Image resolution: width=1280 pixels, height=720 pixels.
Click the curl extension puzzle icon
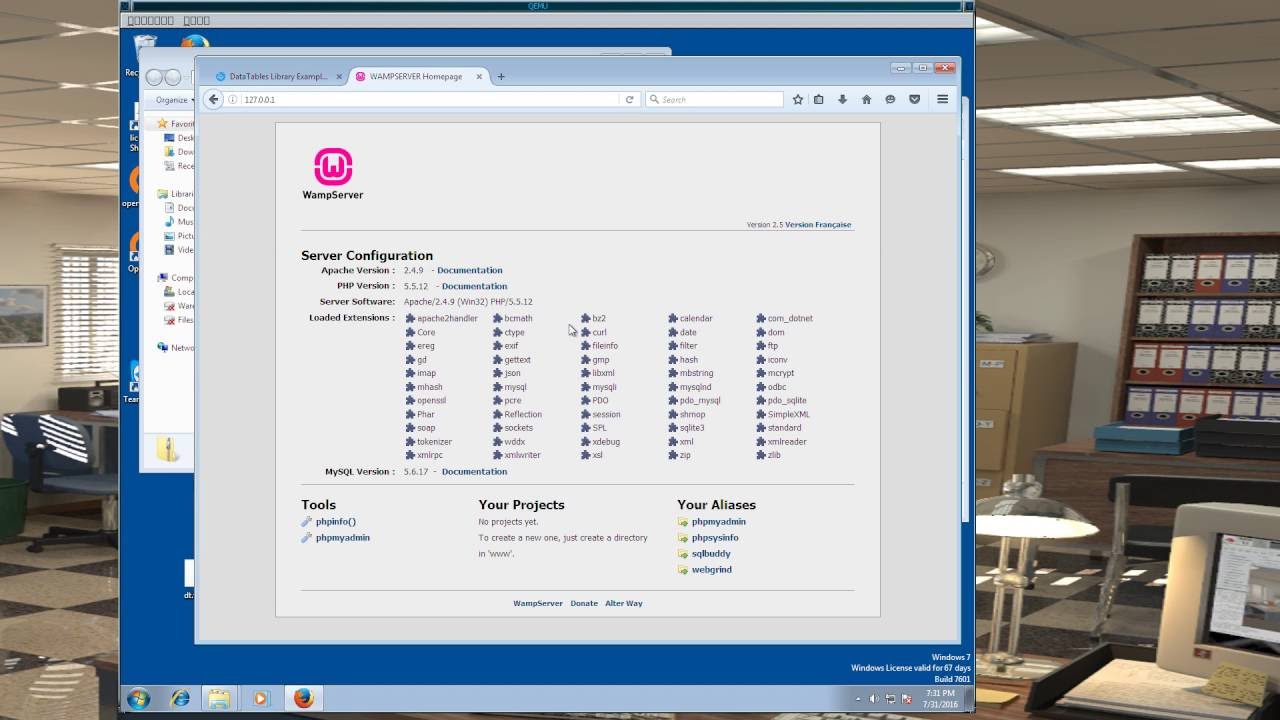[586, 333]
